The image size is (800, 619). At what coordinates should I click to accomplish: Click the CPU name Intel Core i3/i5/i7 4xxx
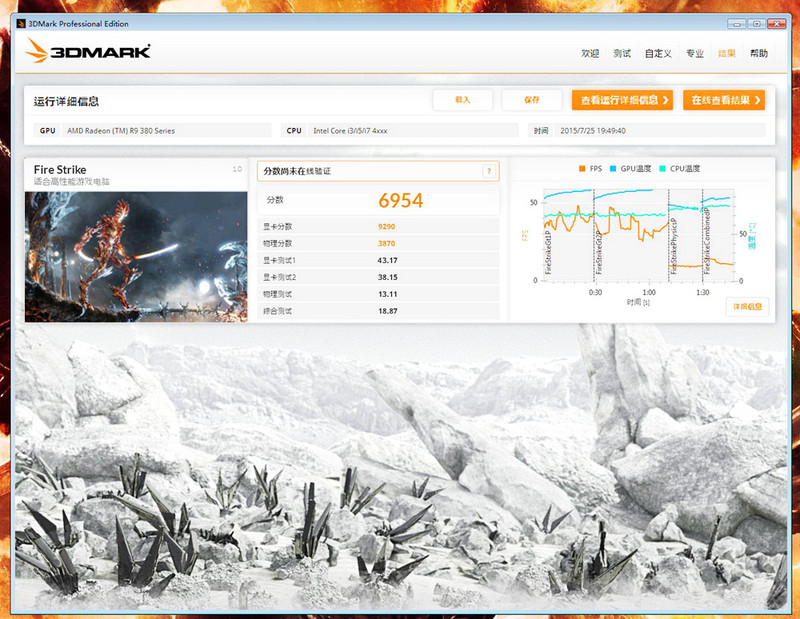[350, 131]
